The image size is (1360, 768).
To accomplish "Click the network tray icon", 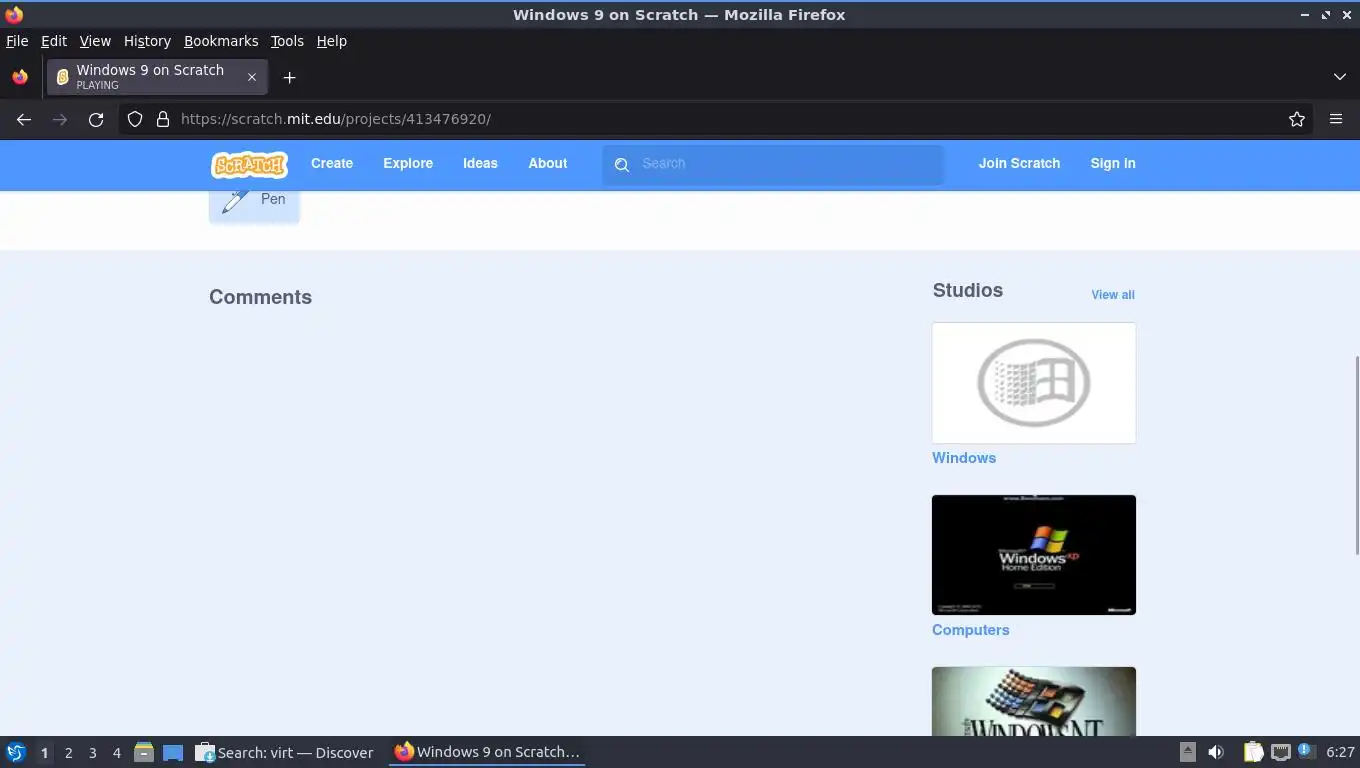I will point(1280,752).
